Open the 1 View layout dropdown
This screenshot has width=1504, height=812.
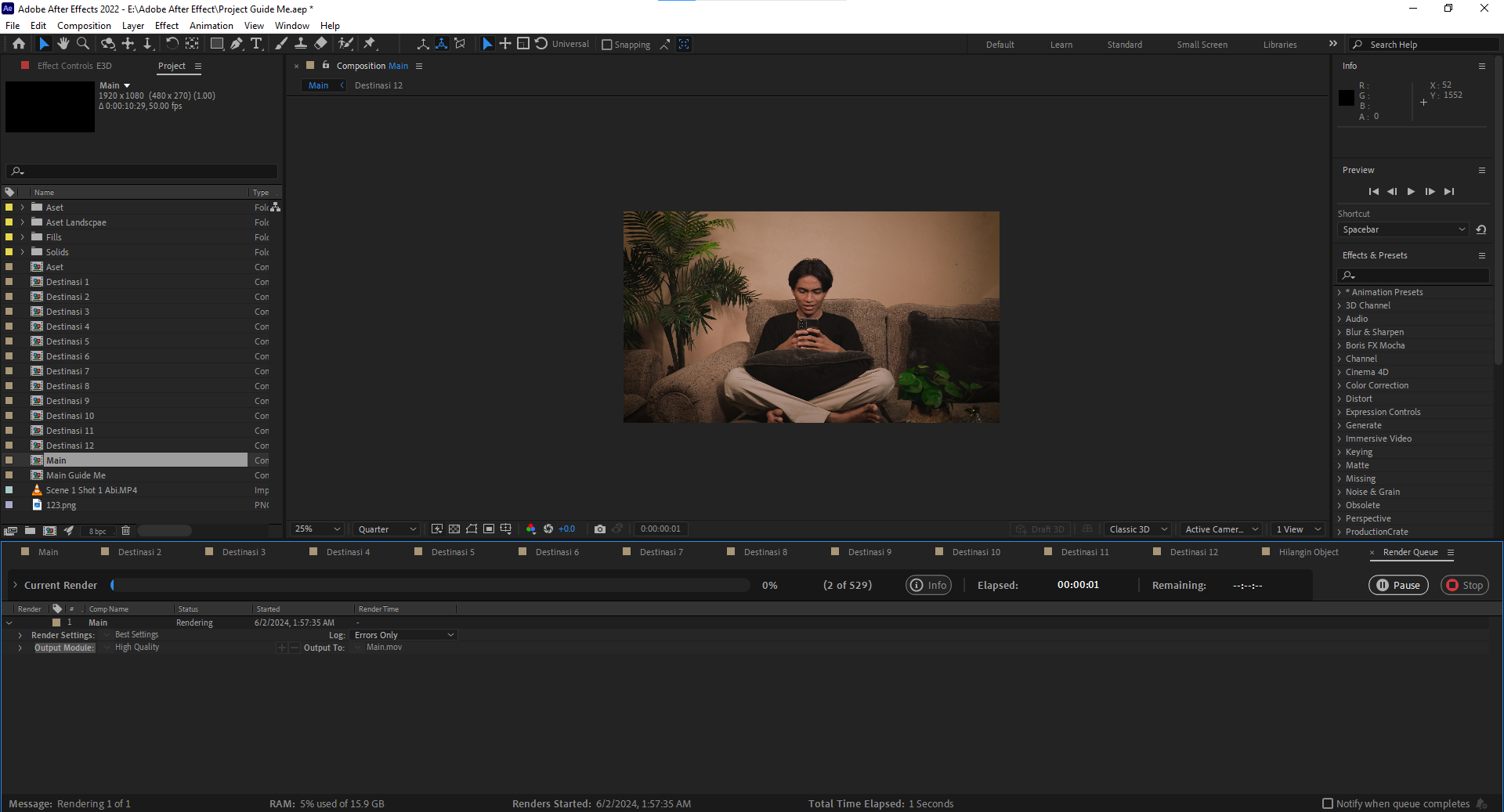[1298, 529]
